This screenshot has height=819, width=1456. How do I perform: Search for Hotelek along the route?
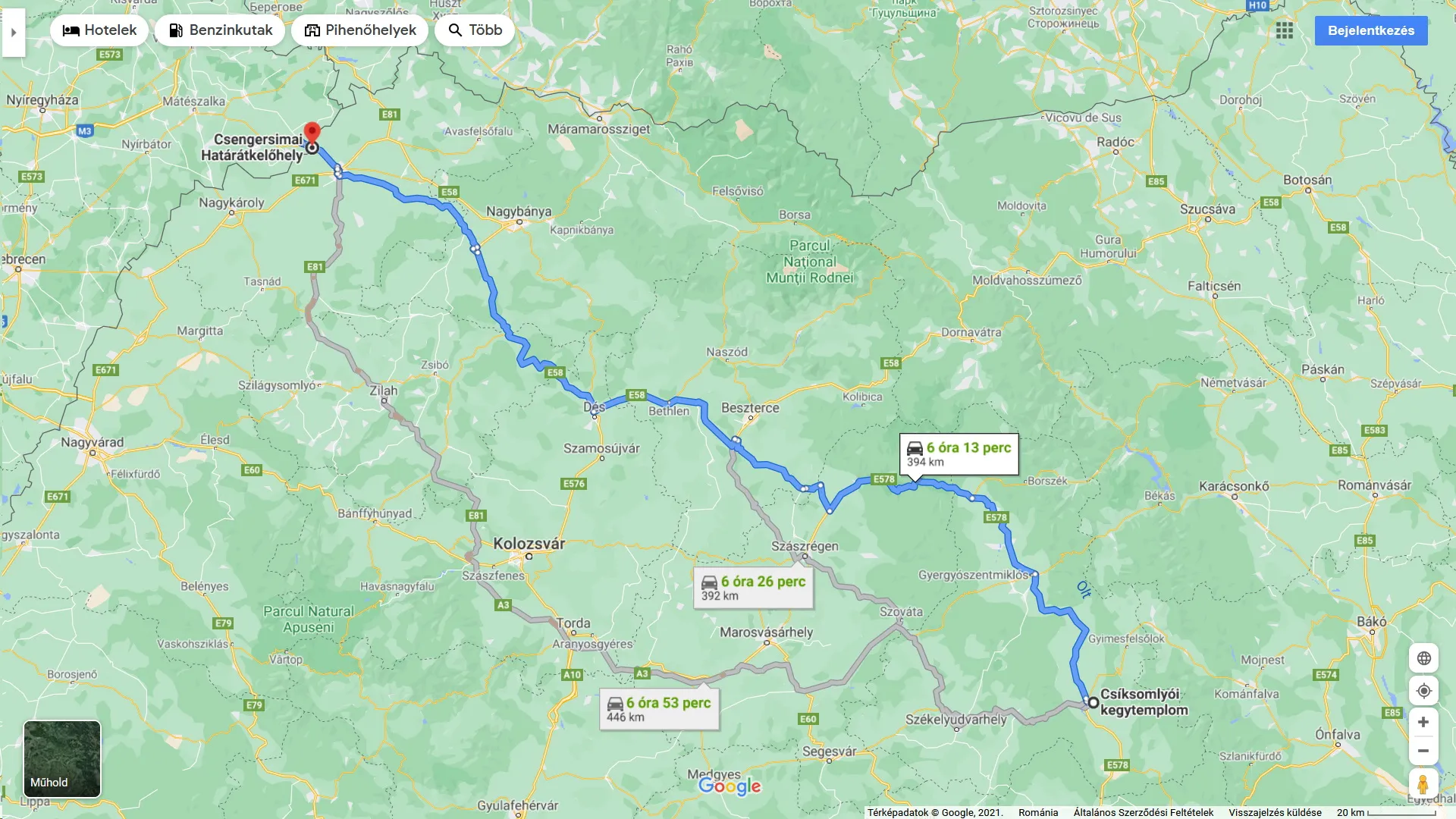click(99, 30)
